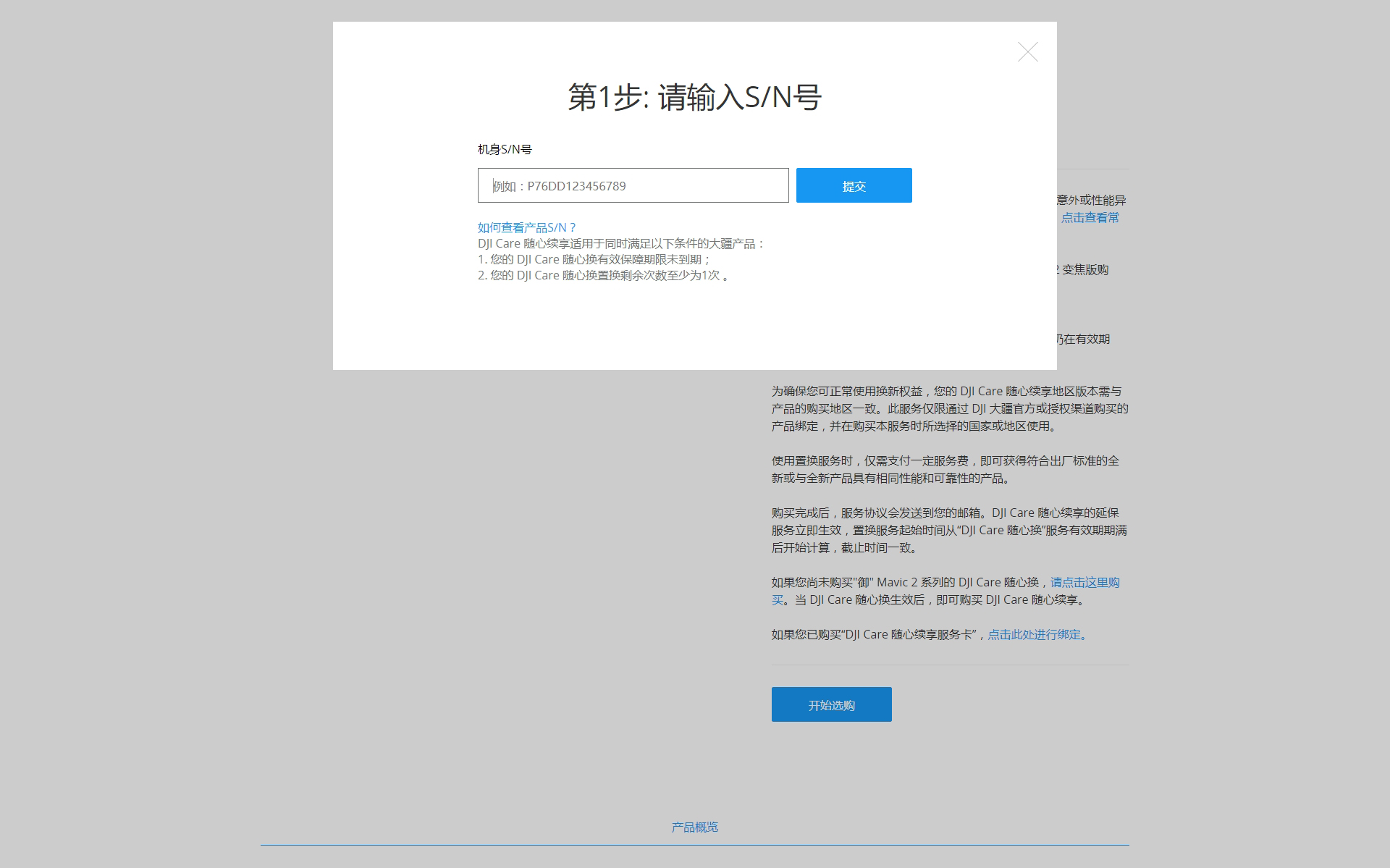This screenshot has height=868, width=1390.
Task: Open the 点击查看常 link on the page
Action: pyautogui.click(x=1090, y=217)
